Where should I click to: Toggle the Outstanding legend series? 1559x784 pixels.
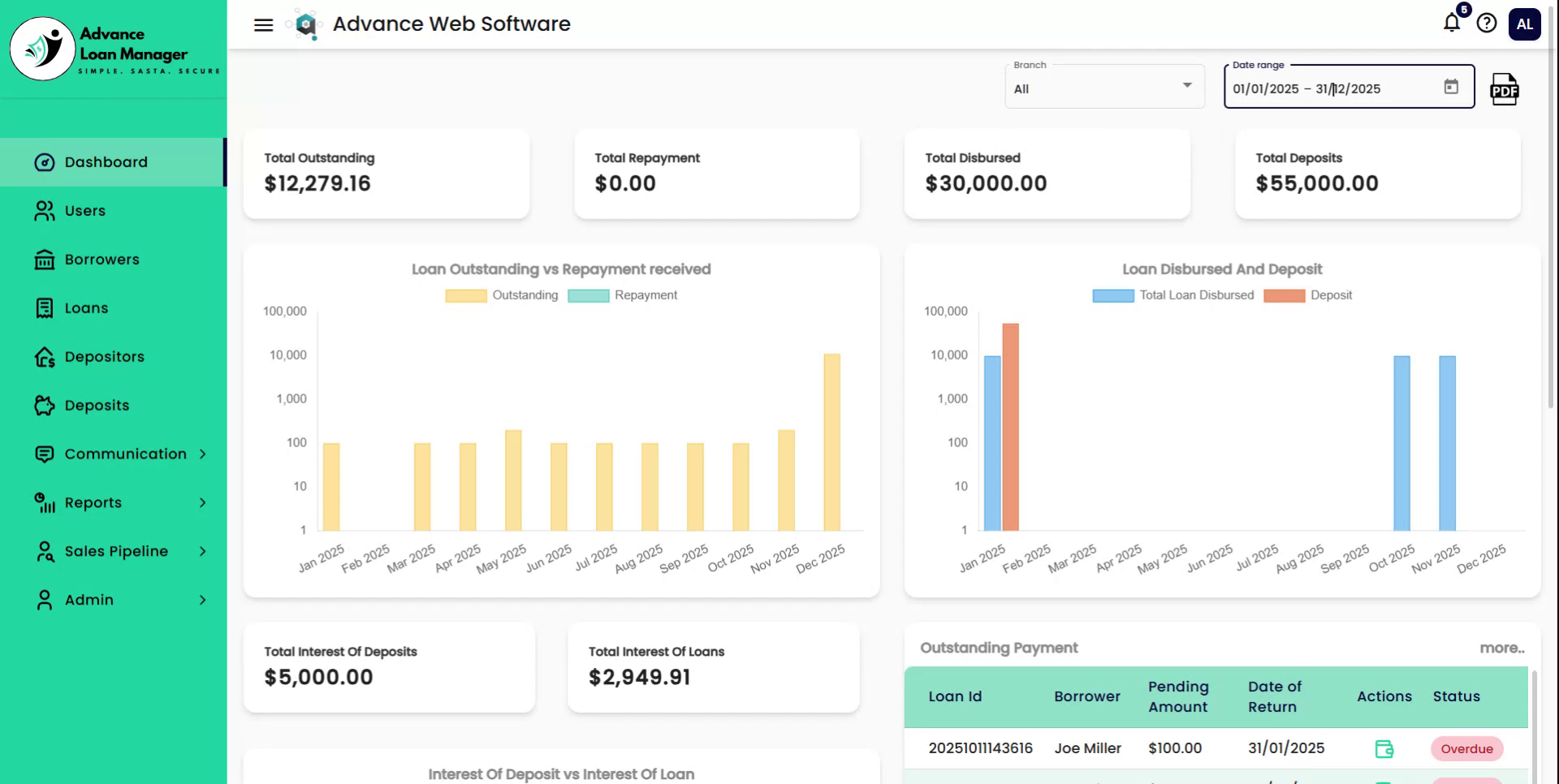[502, 295]
